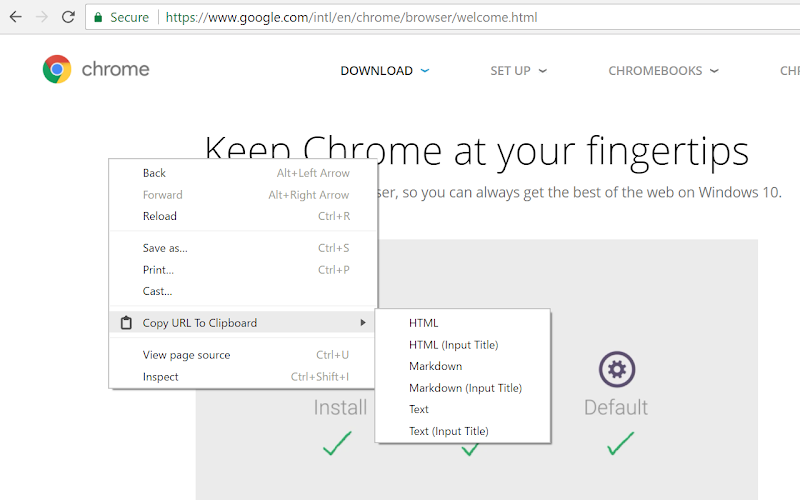Viewport: 800px width, 500px height.
Task: Select Reload from the context menu
Action: click(243, 216)
